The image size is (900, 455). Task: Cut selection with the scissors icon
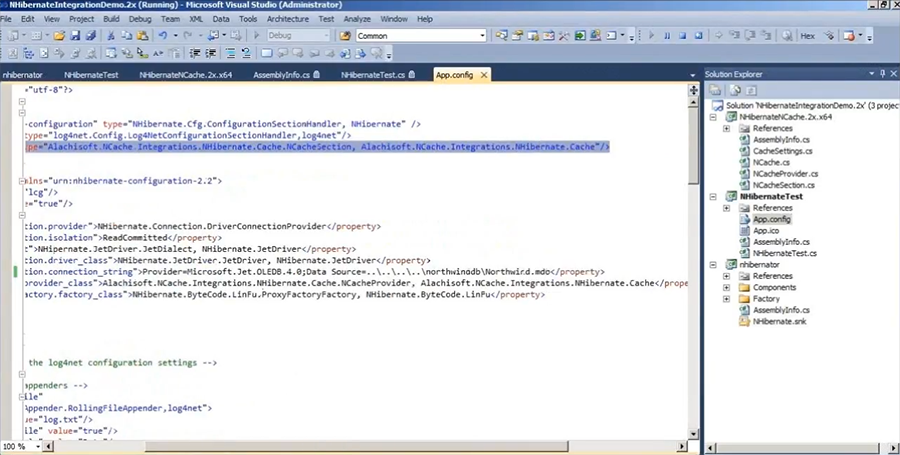[x=111, y=36]
